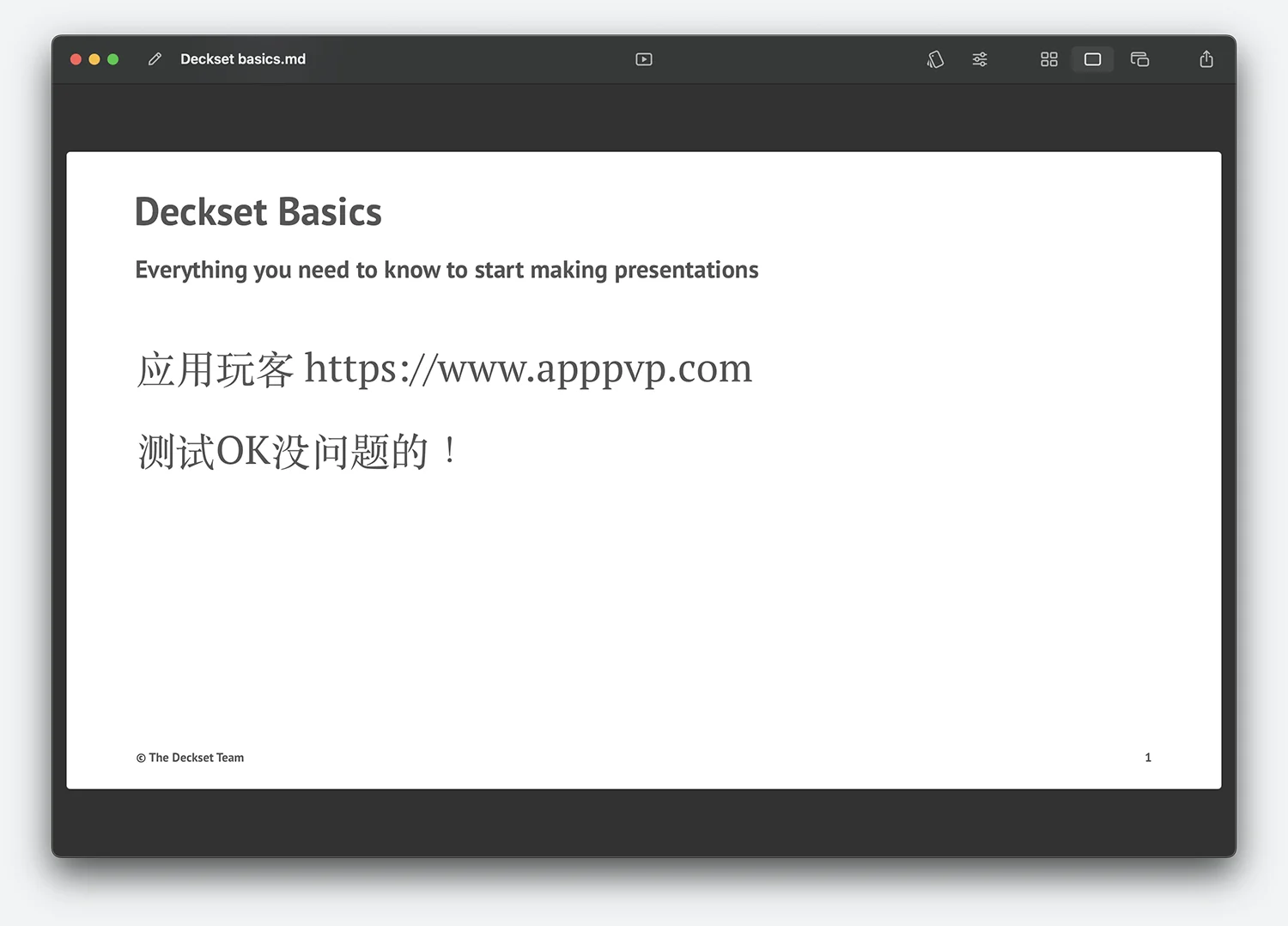Click the Deckset basics.md window title
Viewport: 1288px width, 926px height.
(243, 59)
